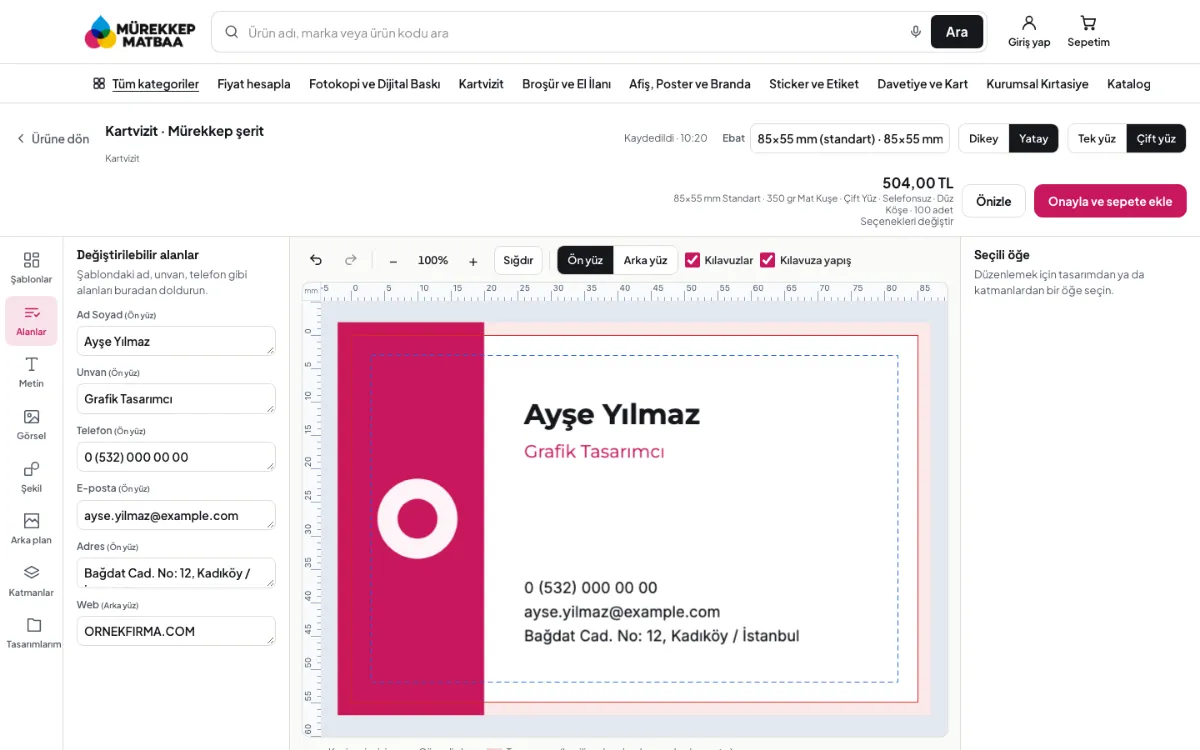Click the back arrow Ürüne dön

53,139
